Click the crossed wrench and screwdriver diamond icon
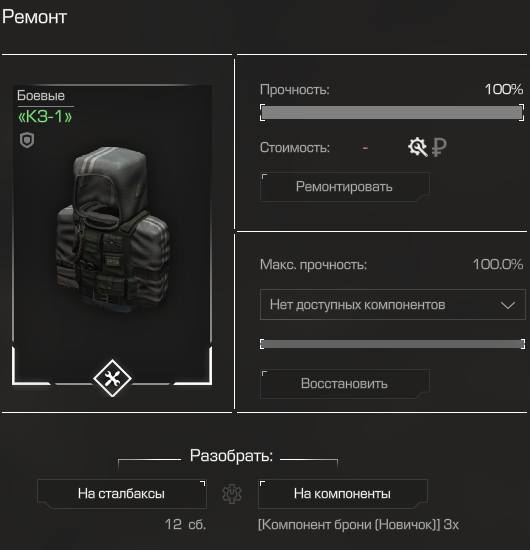The width and height of the screenshot is (530, 550). pos(112,378)
